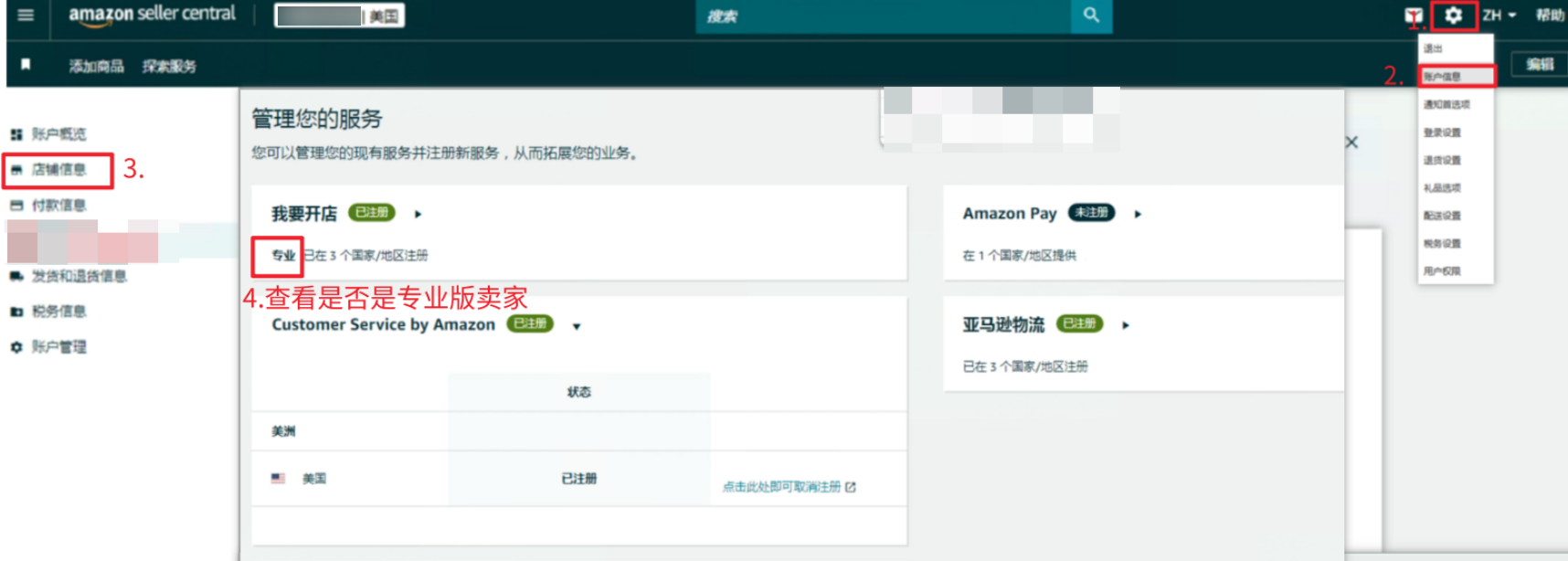
Task: Click the 店铺信息 store icon
Action: 16,170
